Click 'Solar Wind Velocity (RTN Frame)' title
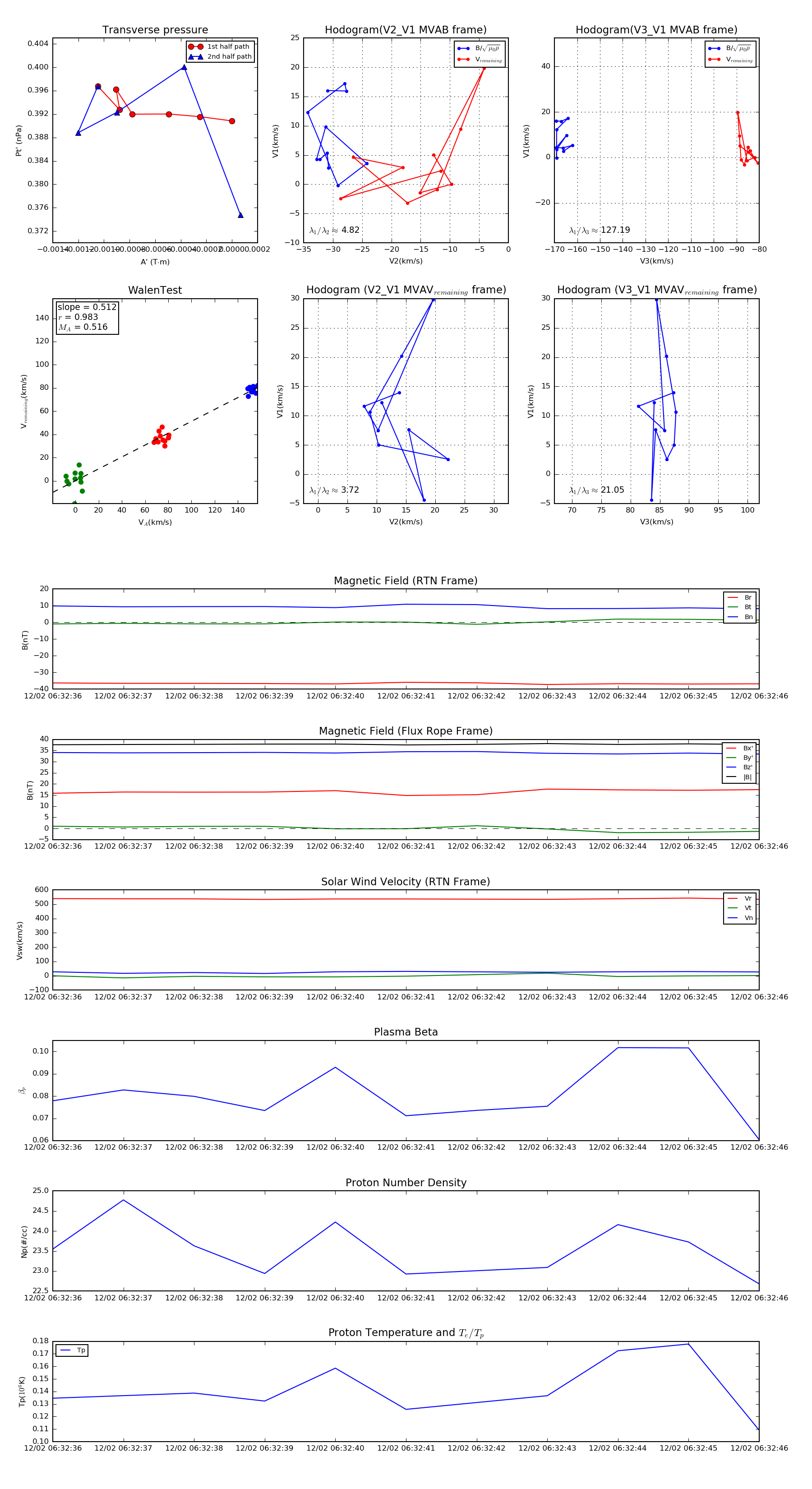 click(406, 882)
